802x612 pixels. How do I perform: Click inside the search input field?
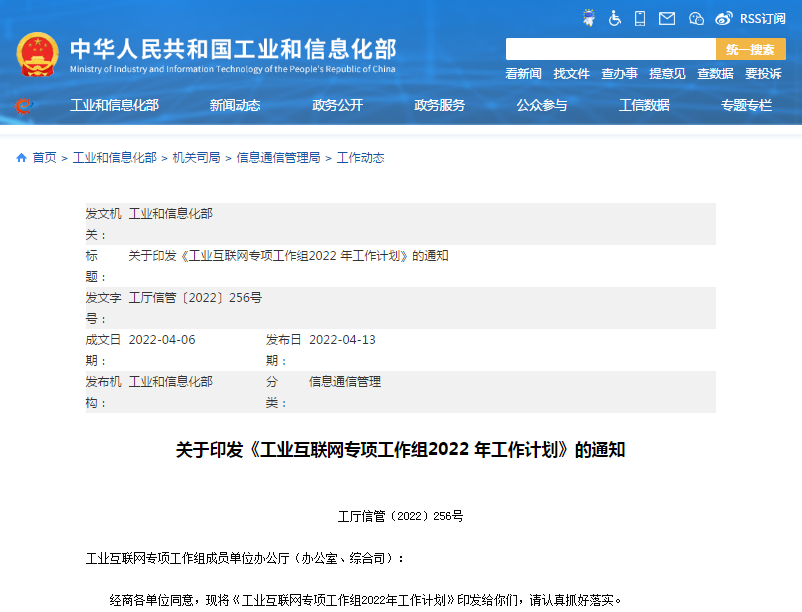[610, 48]
